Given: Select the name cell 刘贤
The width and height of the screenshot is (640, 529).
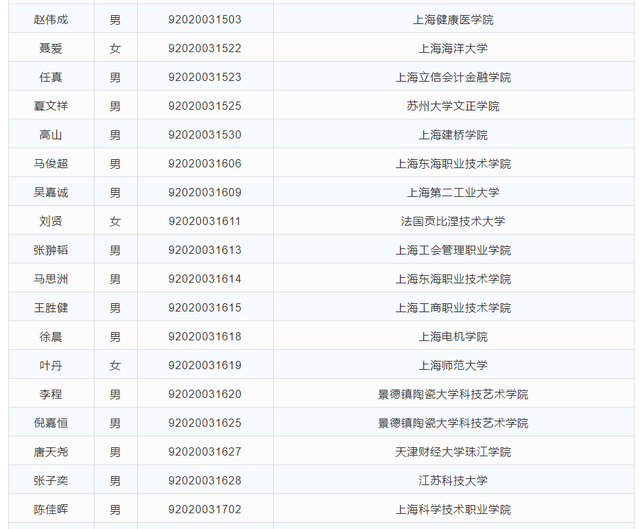Looking at the screenshot, I should click(x=51, y=221).
